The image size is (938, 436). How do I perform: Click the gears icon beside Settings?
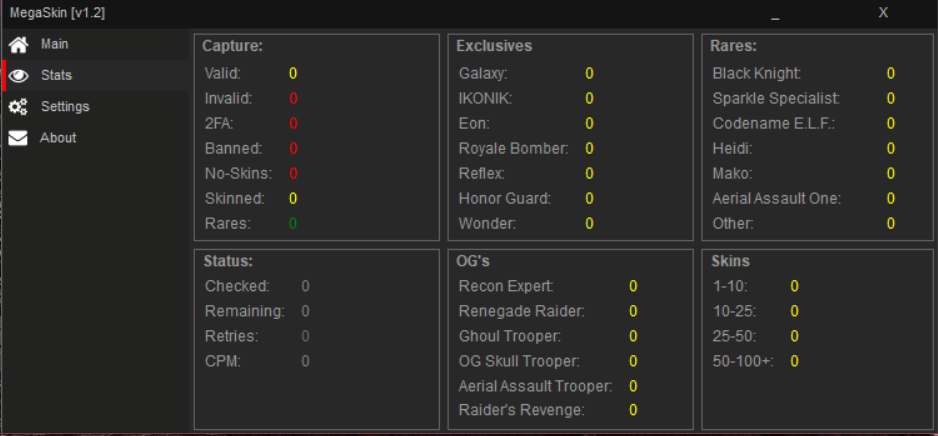point(18,107)
